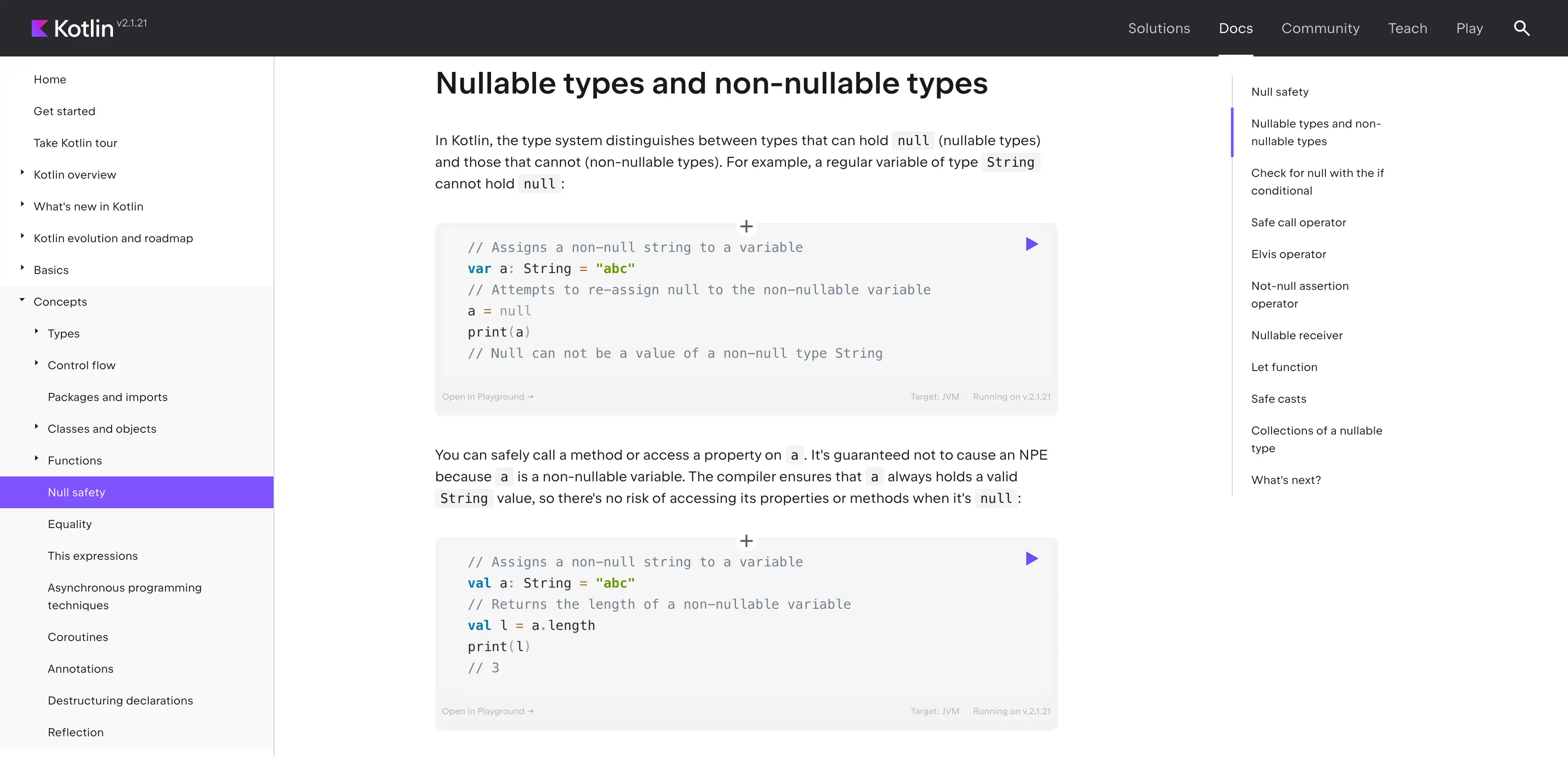Jump to Elvis operator section
Image resolution: width=1568 pixels, height=757 pixels.
[x=1288, y=255]
